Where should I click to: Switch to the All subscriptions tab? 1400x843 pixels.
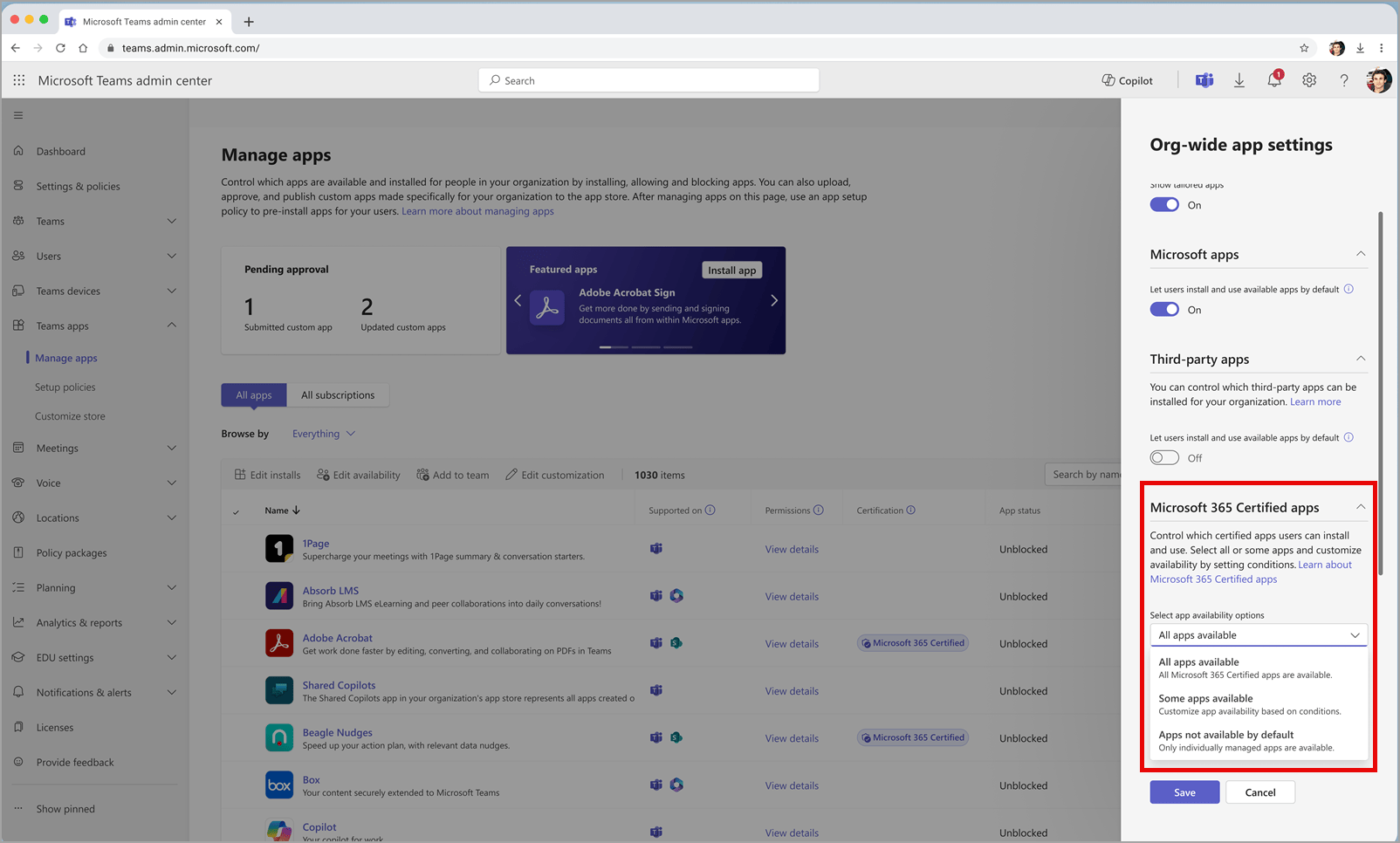pyautogui.click(x=338, y=395)
